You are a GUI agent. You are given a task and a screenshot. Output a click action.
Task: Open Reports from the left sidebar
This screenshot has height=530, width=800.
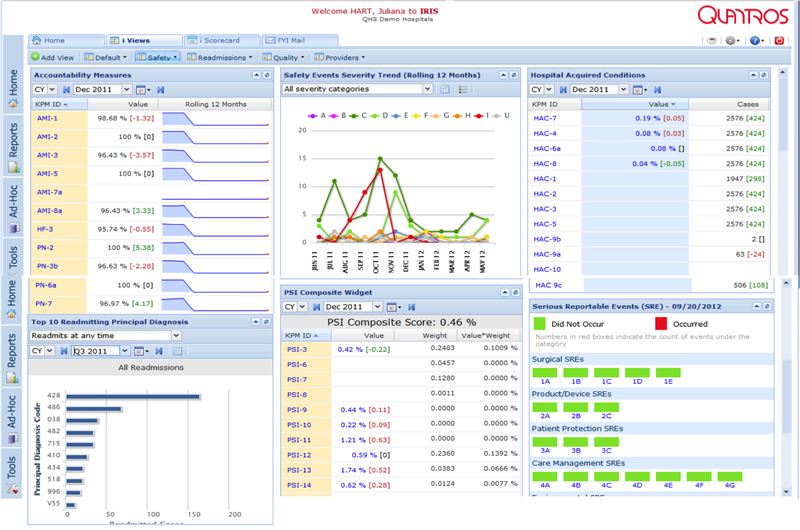(x=14, y=146)
